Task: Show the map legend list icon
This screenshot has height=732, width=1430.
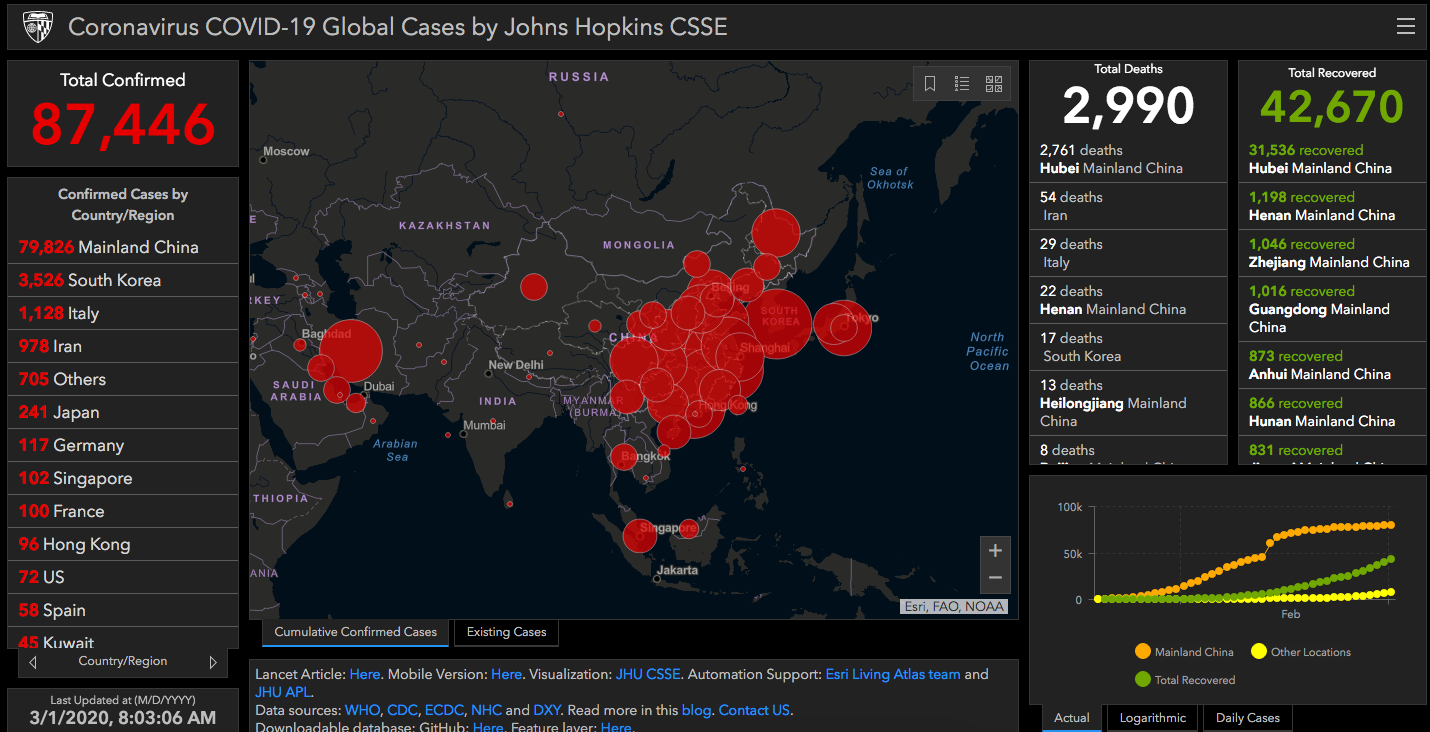Action: (x=962, y=84)
